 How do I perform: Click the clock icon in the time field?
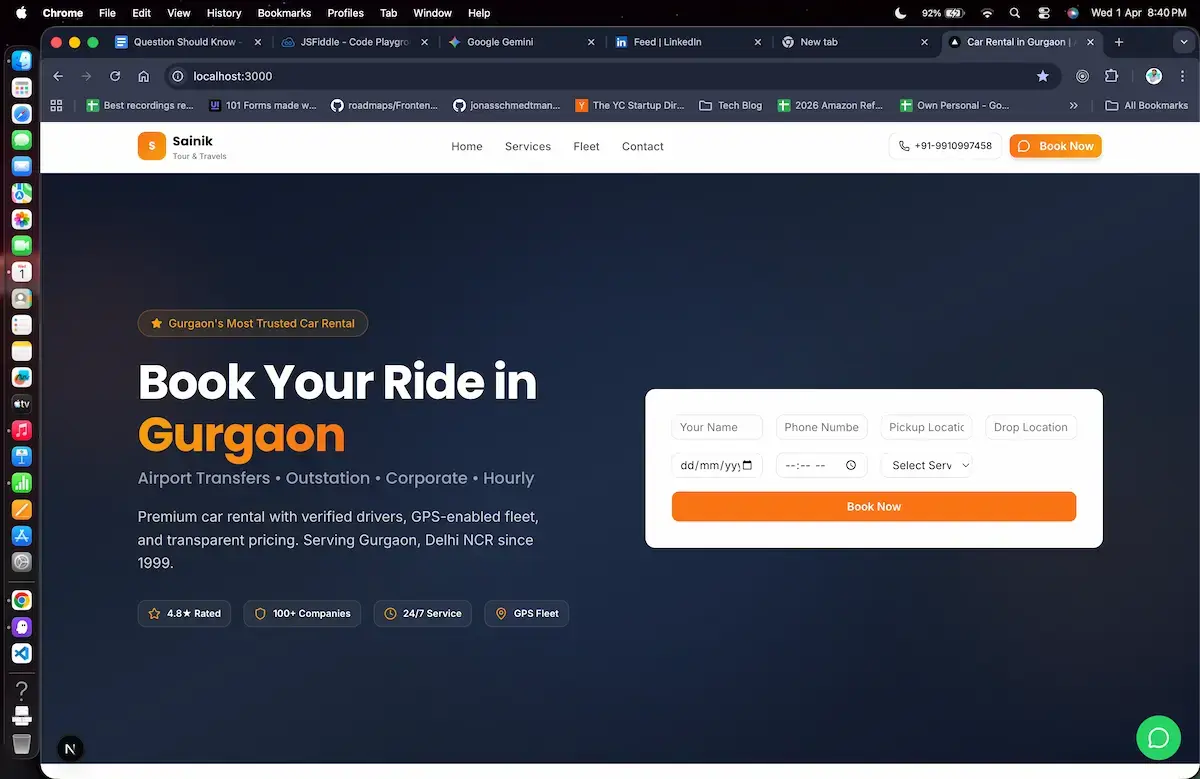[850, 464]
